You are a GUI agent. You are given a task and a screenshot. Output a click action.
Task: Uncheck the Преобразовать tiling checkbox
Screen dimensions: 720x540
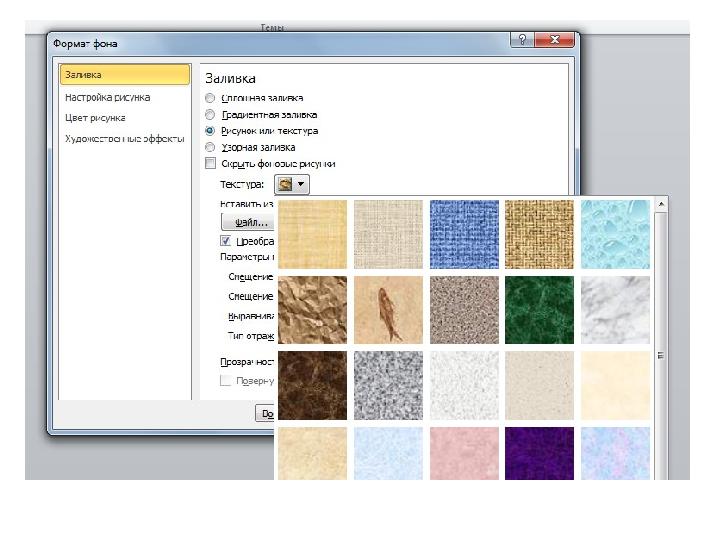pos(225,241)
